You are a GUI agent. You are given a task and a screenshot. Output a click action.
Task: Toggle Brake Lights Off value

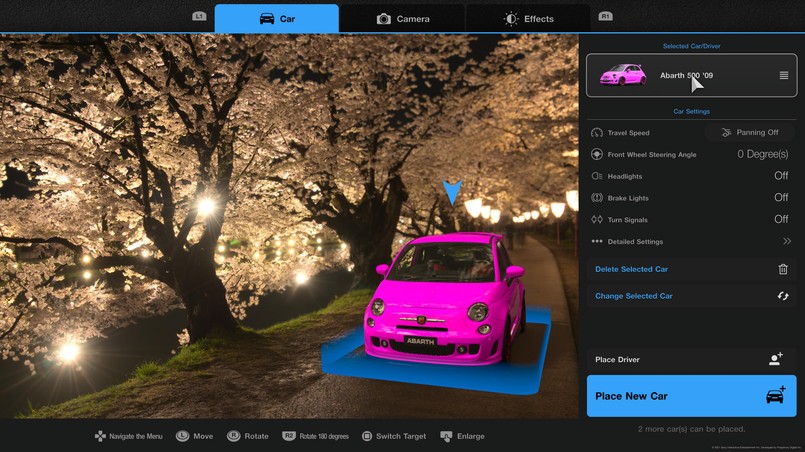click(x=781, y=197)
